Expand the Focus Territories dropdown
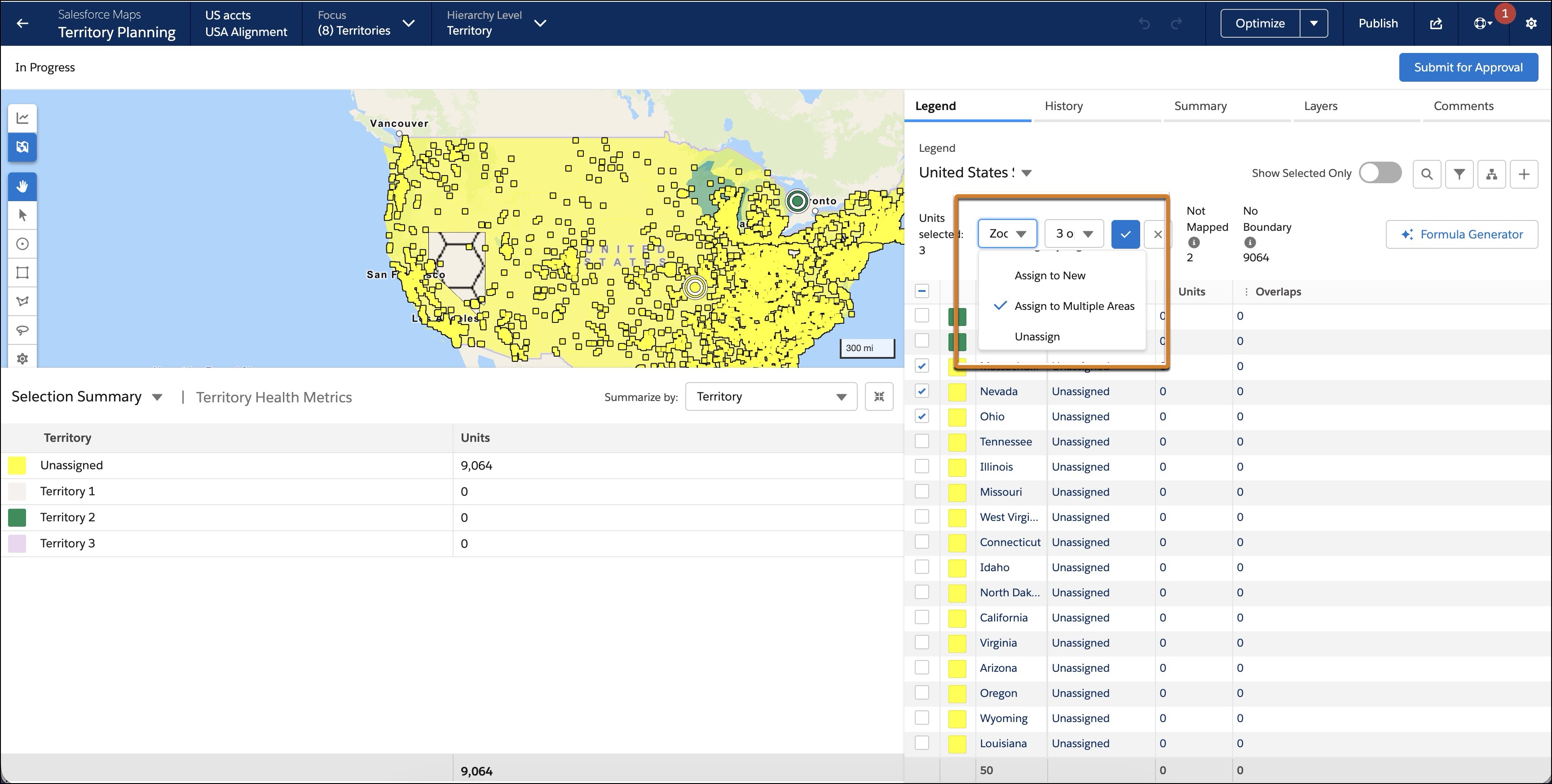1552x784 pixels. [409, 23]
